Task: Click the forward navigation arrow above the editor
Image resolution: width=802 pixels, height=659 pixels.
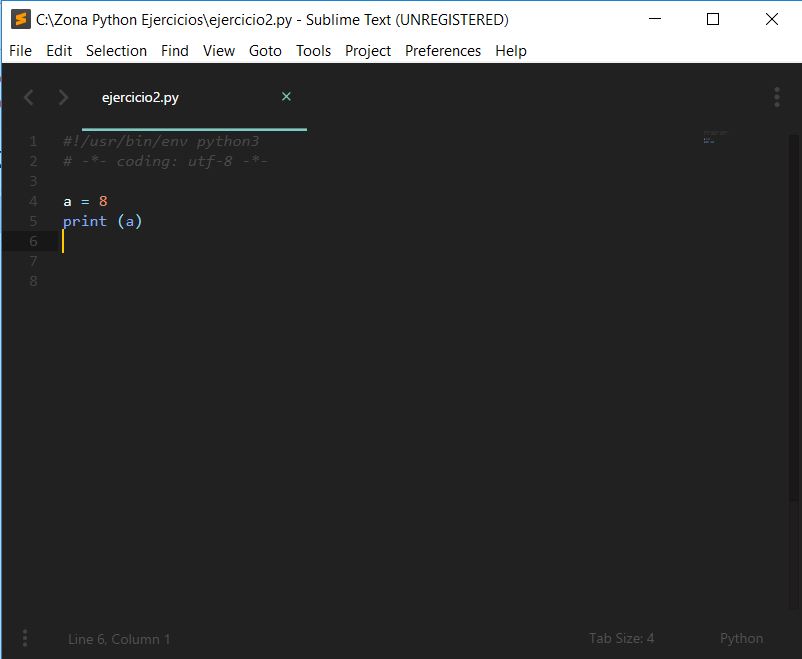Action: click(x=62, y=97)
